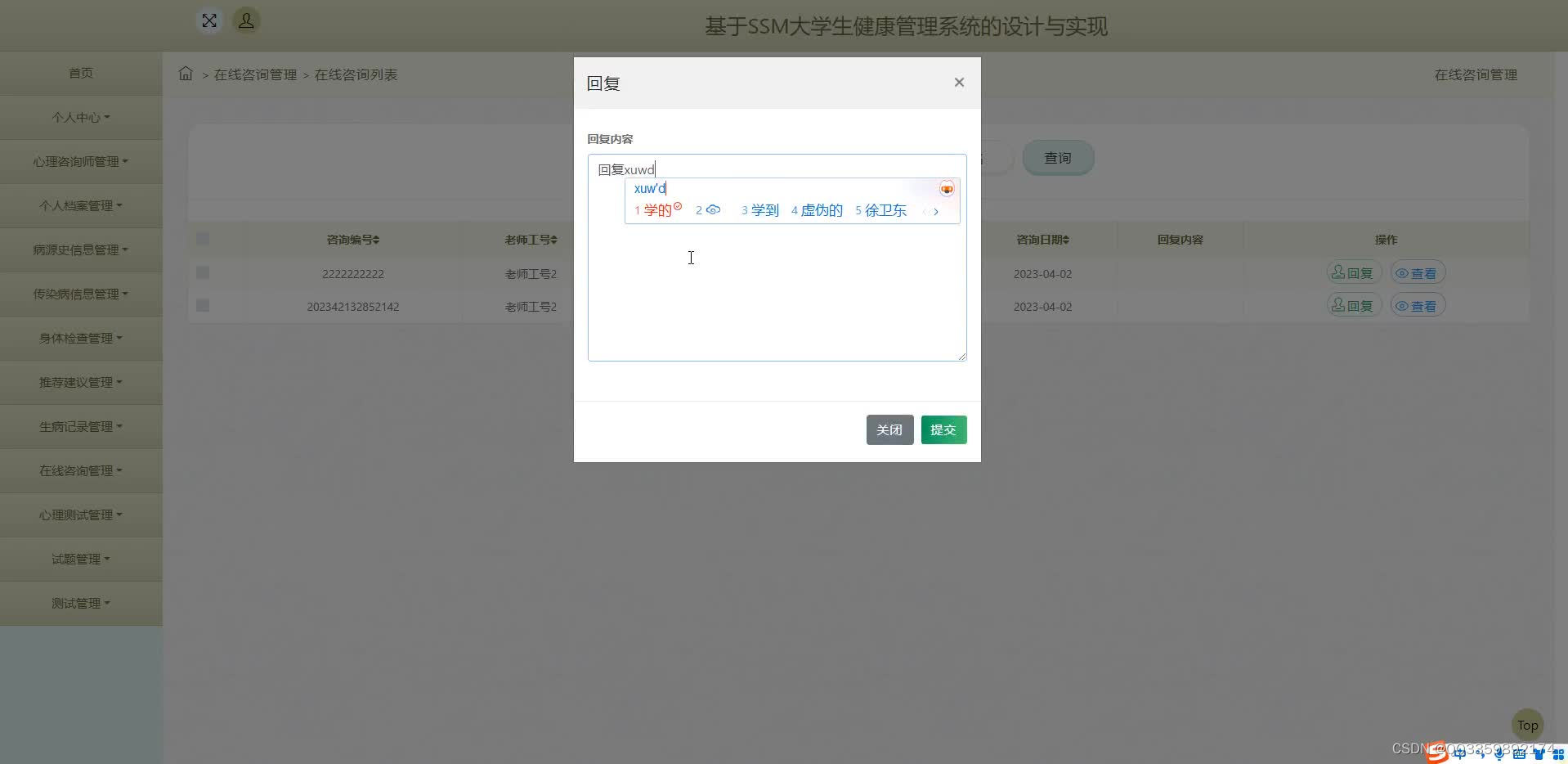Expand 身体检查管理 sidebar menu
Viewport: 1568px width, 764px height.
tap(81, 339)
